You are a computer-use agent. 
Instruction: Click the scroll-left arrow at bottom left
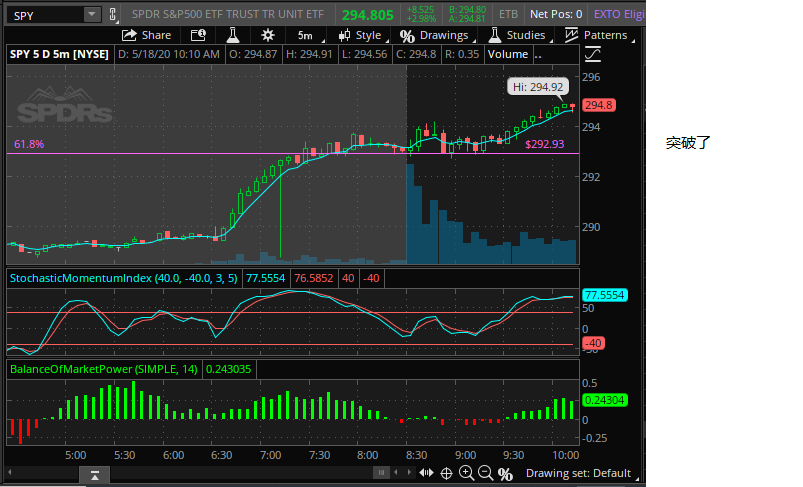pyautogui.click(x=9, y=472)
